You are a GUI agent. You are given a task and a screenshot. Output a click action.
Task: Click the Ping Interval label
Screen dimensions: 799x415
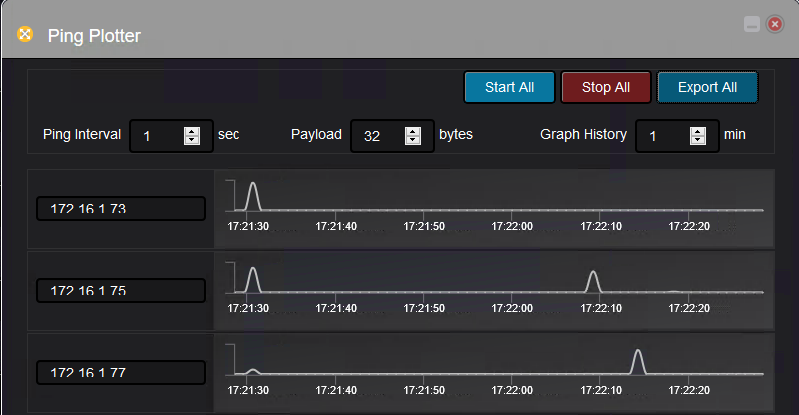[x=82, y=134]
